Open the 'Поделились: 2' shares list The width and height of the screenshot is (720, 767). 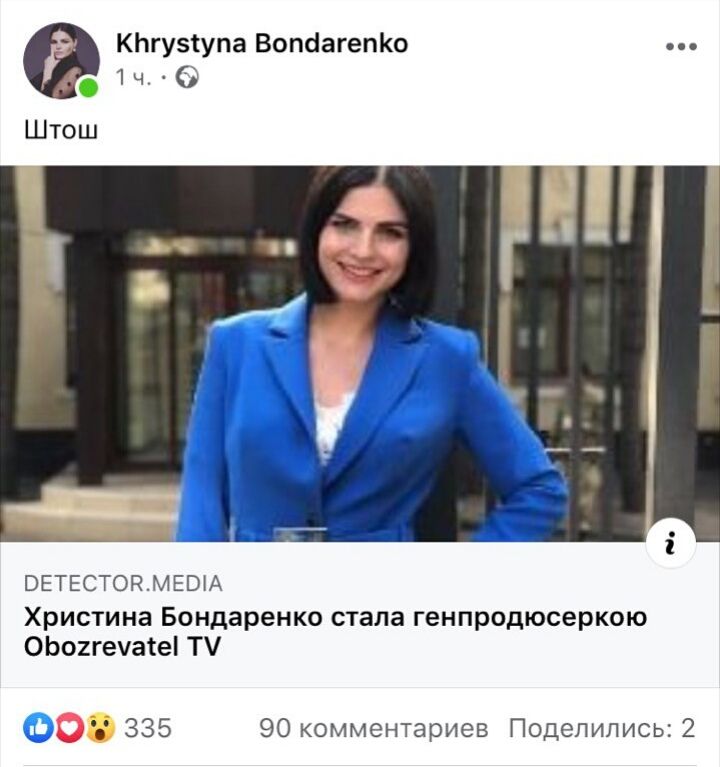click(602, 728)
